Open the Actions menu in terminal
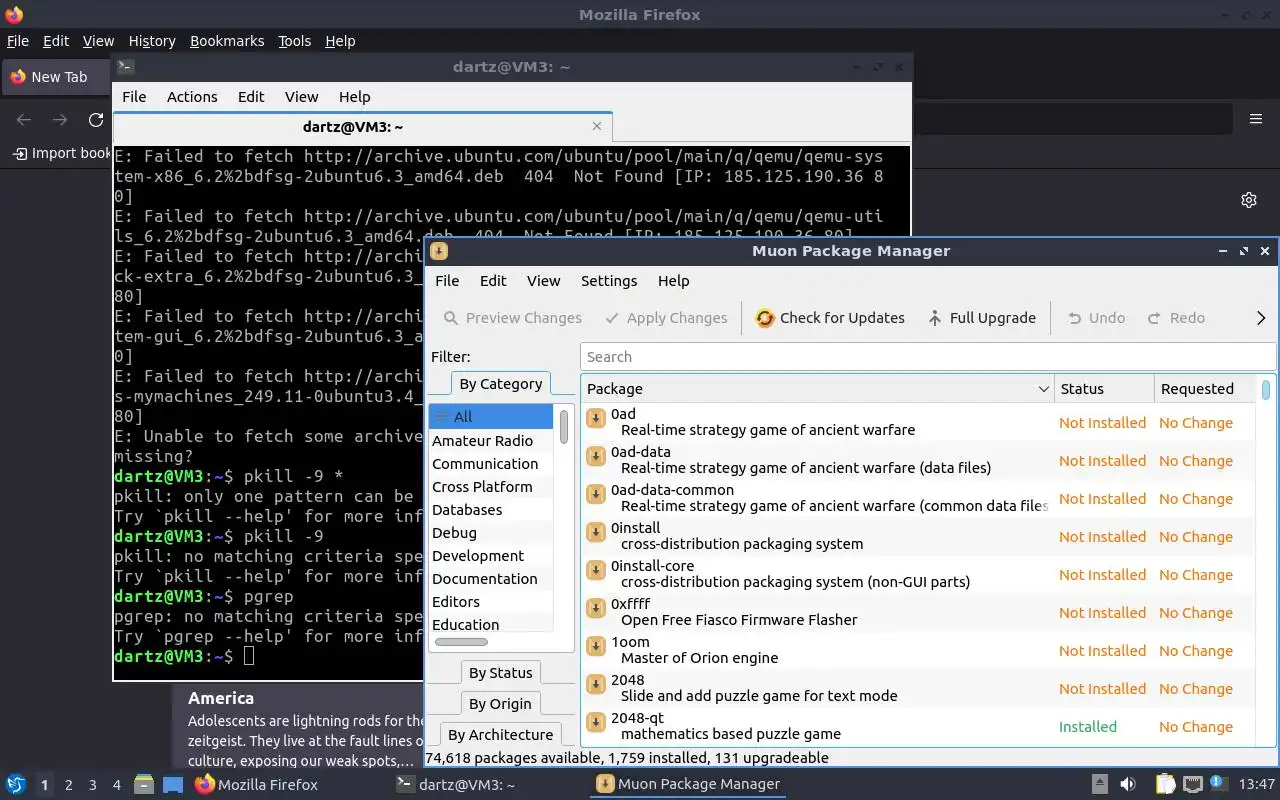This screenshot has width=1280, height=800. click(192, 97)
